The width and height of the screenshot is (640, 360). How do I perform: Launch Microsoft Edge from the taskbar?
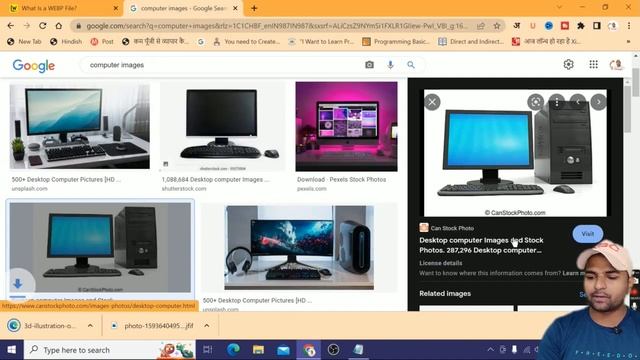coord(233,350)
